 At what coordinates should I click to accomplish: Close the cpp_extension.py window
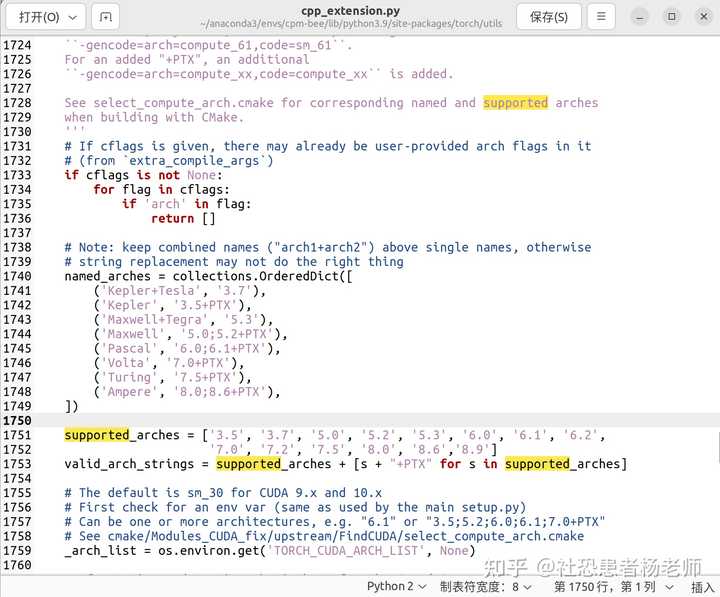click(x=703, y=17)
